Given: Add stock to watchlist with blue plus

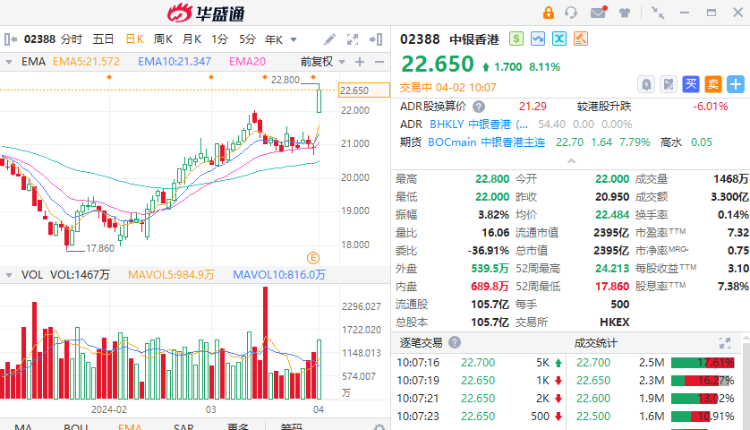Looking at the screenshot, I should [736, 85].
